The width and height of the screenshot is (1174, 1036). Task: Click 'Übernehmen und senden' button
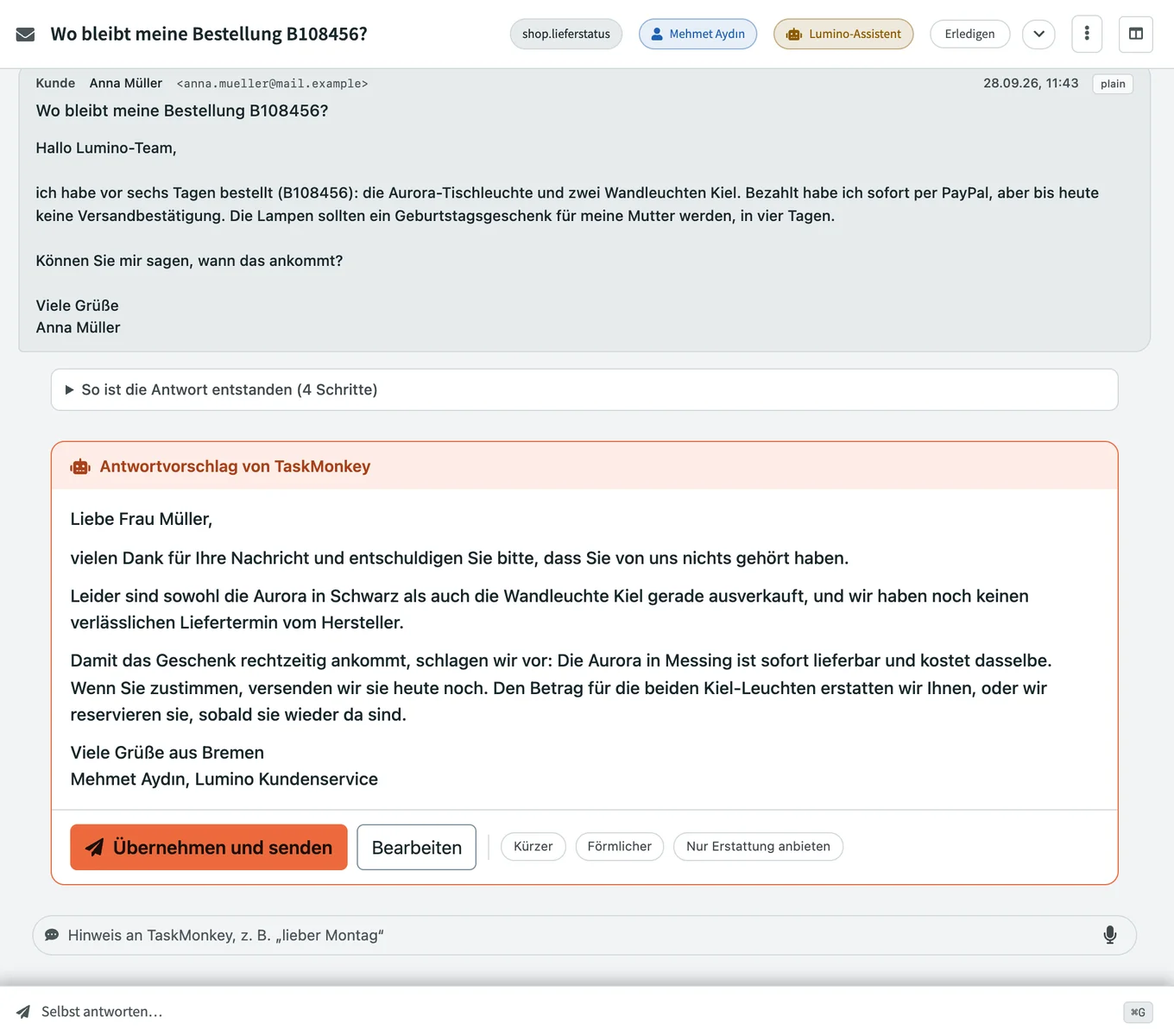click(x=209, y=847)
